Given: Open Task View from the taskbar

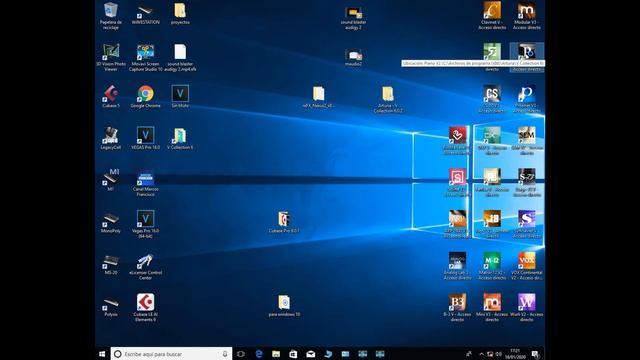Looking at the screenshot, I should (x=241, y=354).
